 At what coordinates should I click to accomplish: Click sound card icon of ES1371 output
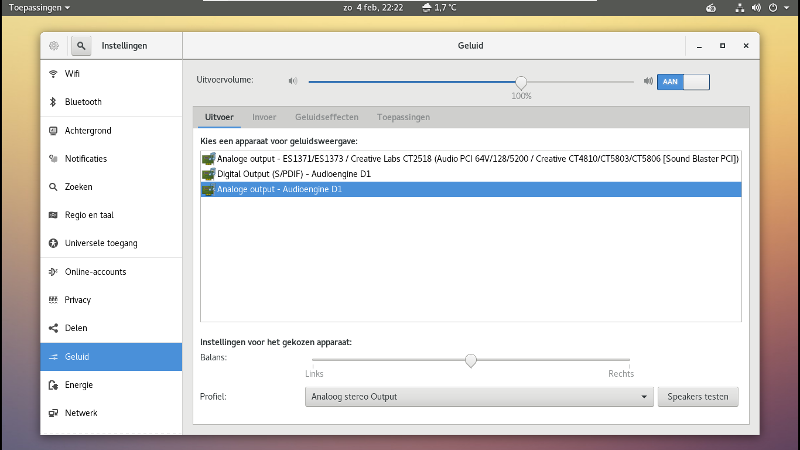pyautogui.click(x=209, y=159)
